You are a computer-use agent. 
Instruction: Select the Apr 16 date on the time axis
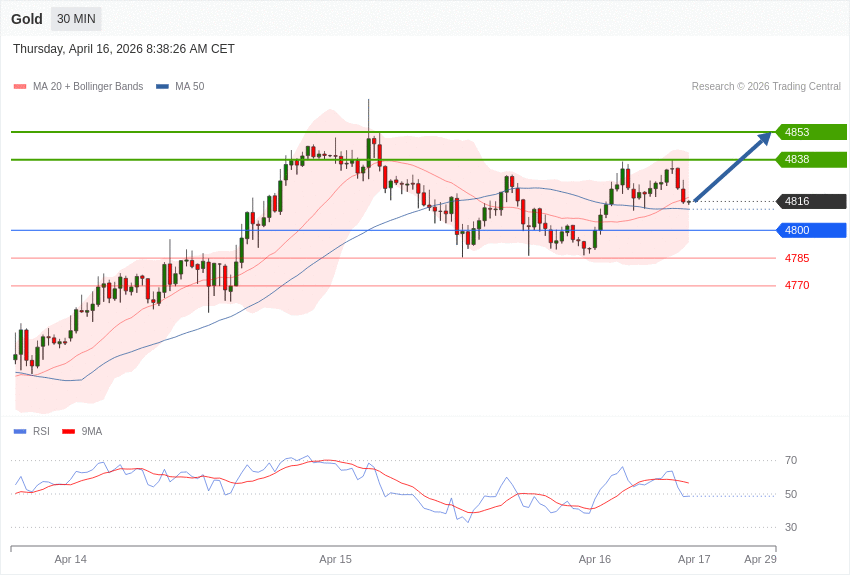pos(594,559)
